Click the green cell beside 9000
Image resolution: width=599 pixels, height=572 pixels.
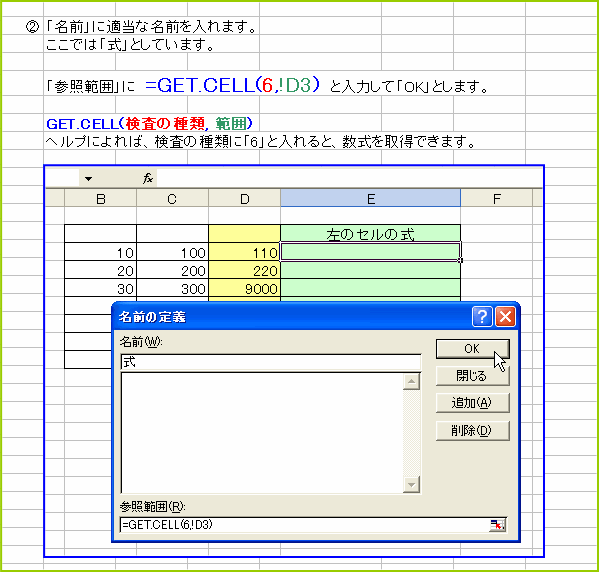click(371, 288)
